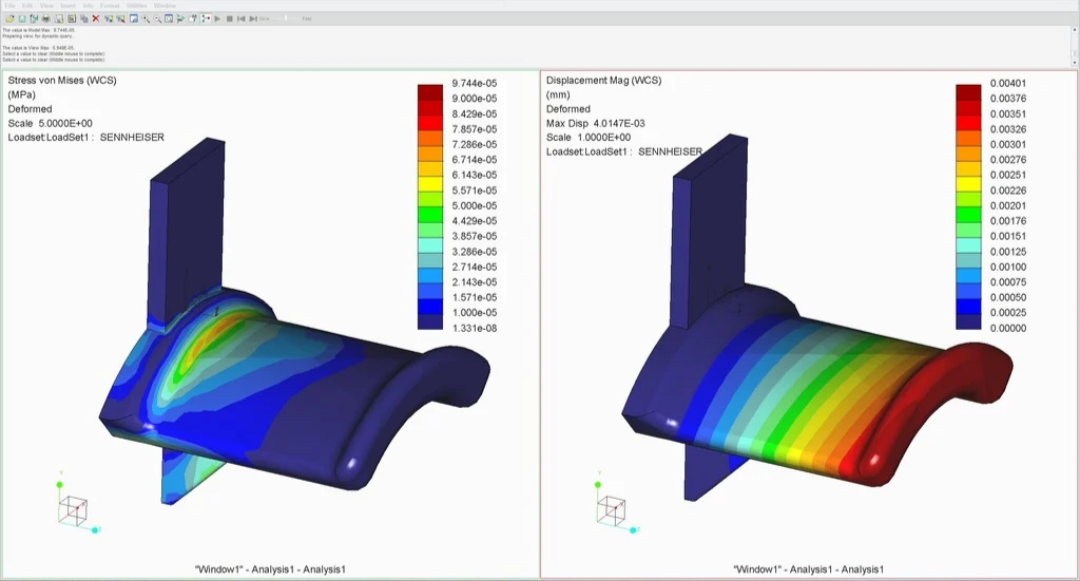Click the red X delete icon
This screenshot has width=1080, height=581.
pyautogui.click(x=96, y=19)
